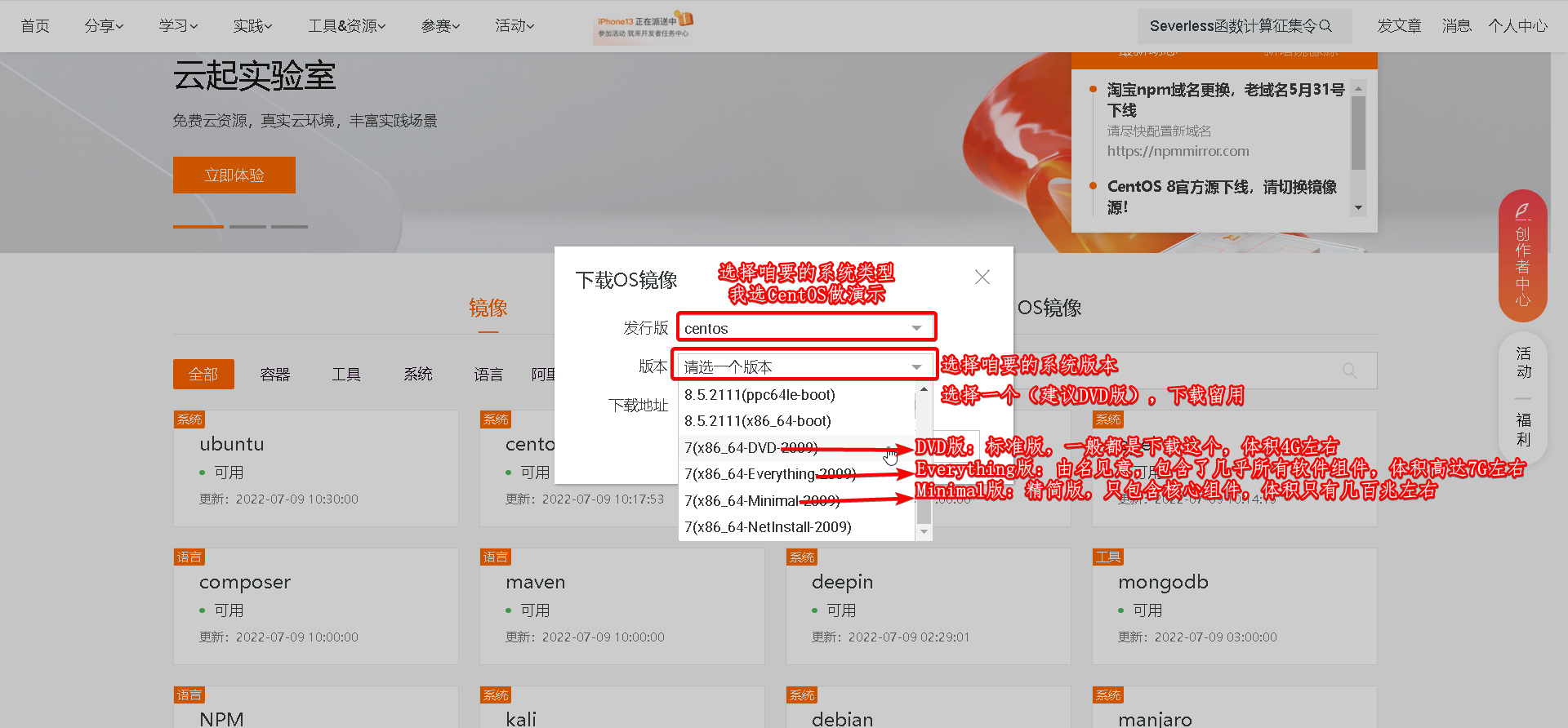Open the iPhone13 activity banner

(644, 26)
